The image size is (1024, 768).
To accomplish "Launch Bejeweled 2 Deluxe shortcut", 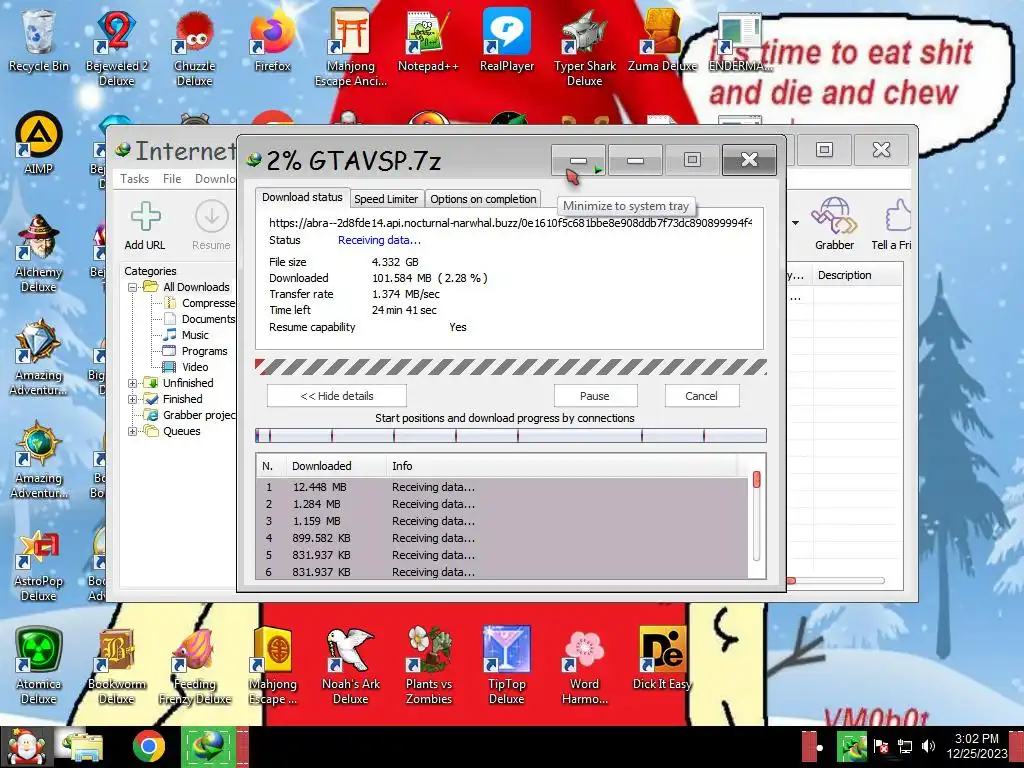I will [x=116, y=47].
